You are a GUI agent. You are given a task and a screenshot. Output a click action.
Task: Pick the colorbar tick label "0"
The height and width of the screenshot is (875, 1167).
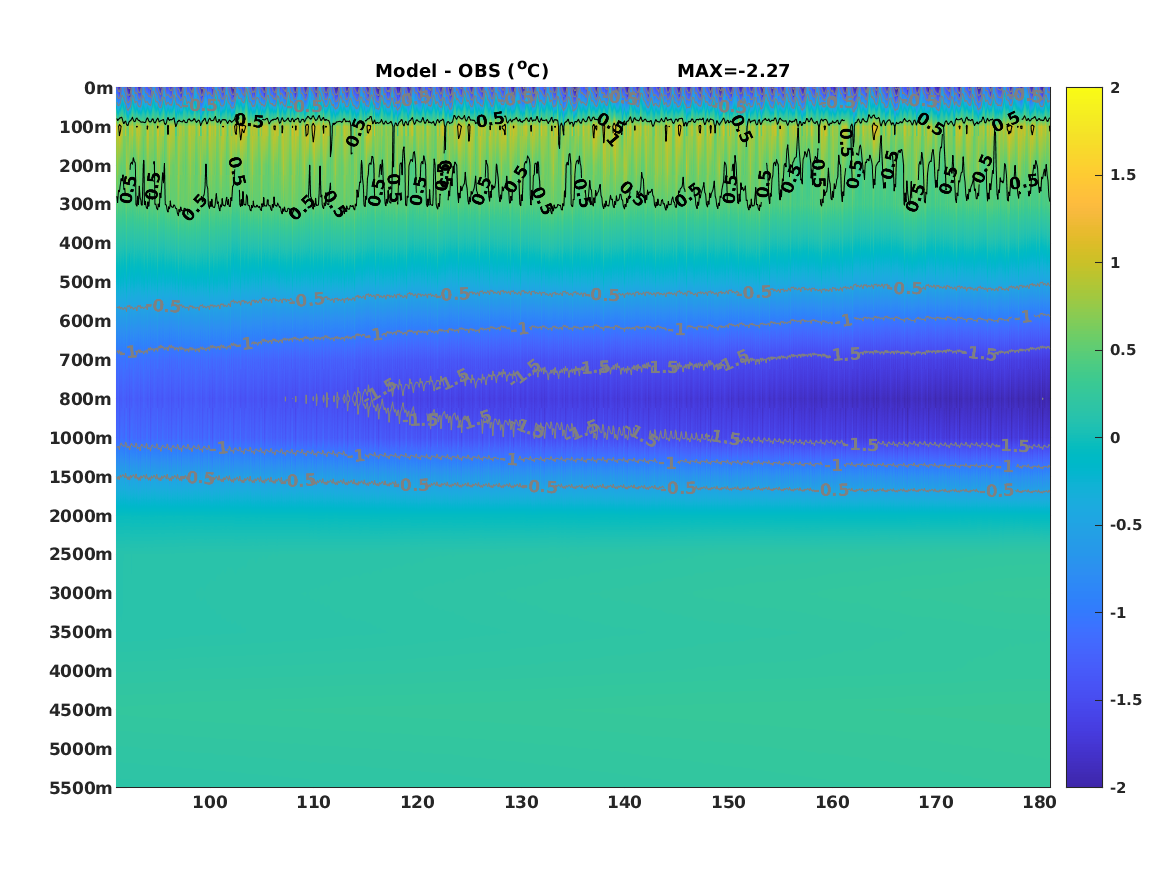click(x=1115, y=438)
